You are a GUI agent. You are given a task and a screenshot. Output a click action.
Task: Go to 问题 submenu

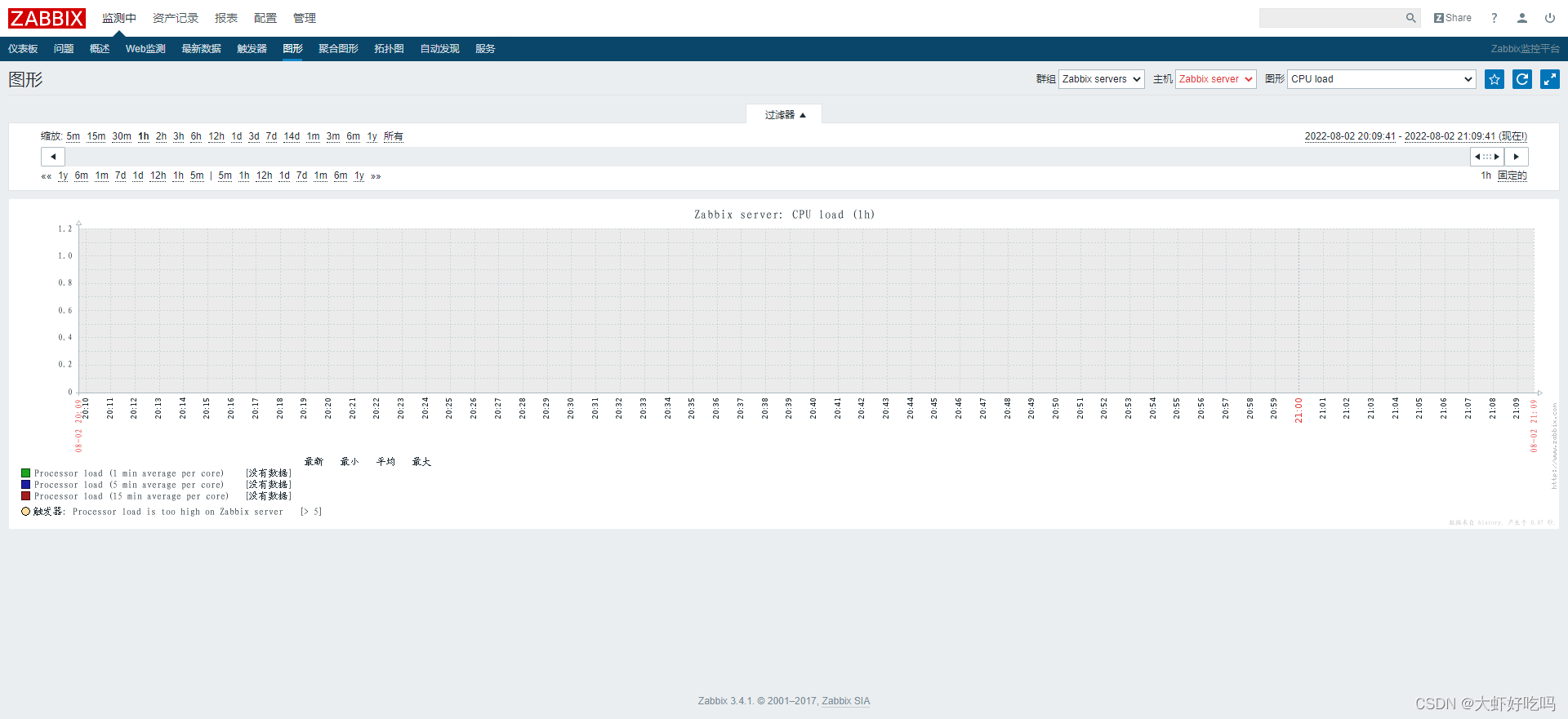64,49
